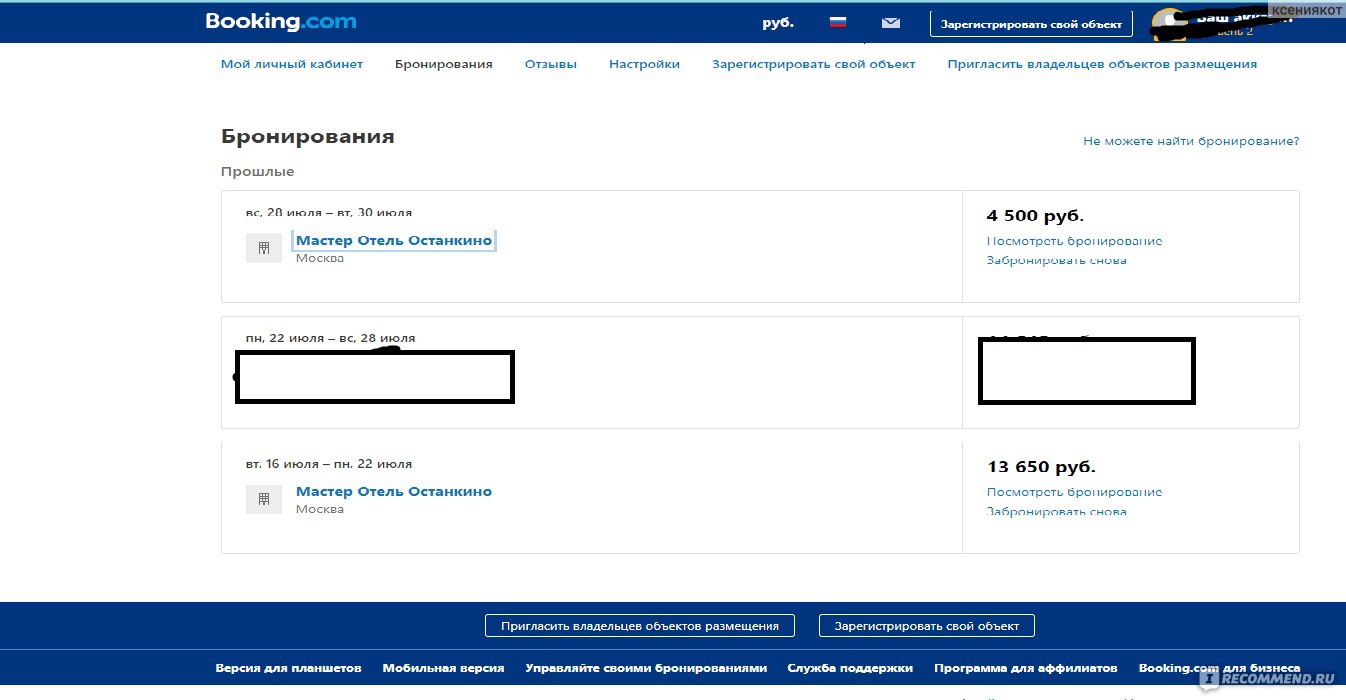This screenshot has width=1346, height=700.
Task: View booking priced 4 500 руб.
Action: point(1074,241)
